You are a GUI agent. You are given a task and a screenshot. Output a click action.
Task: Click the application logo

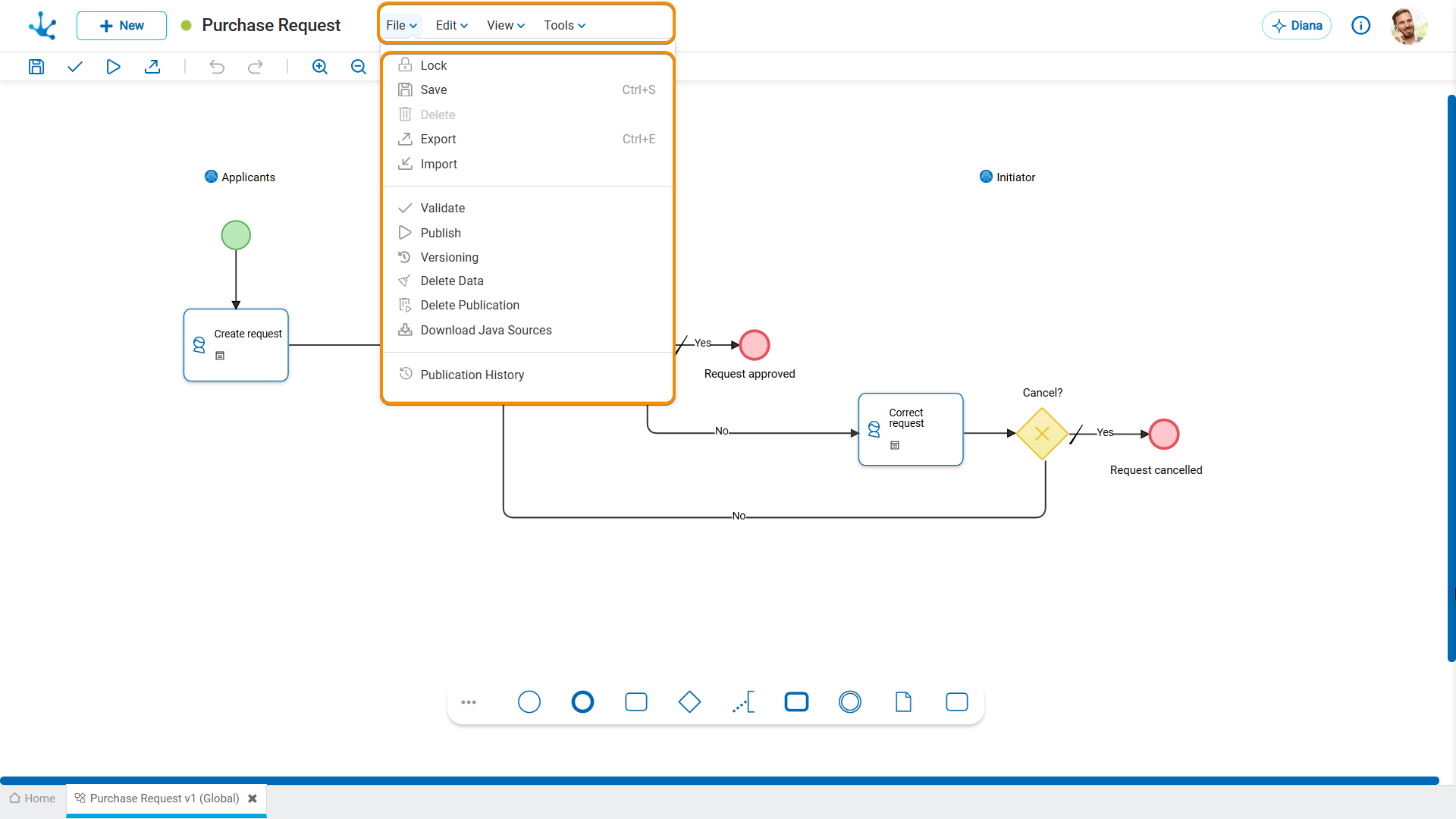[x=42, y=26]
